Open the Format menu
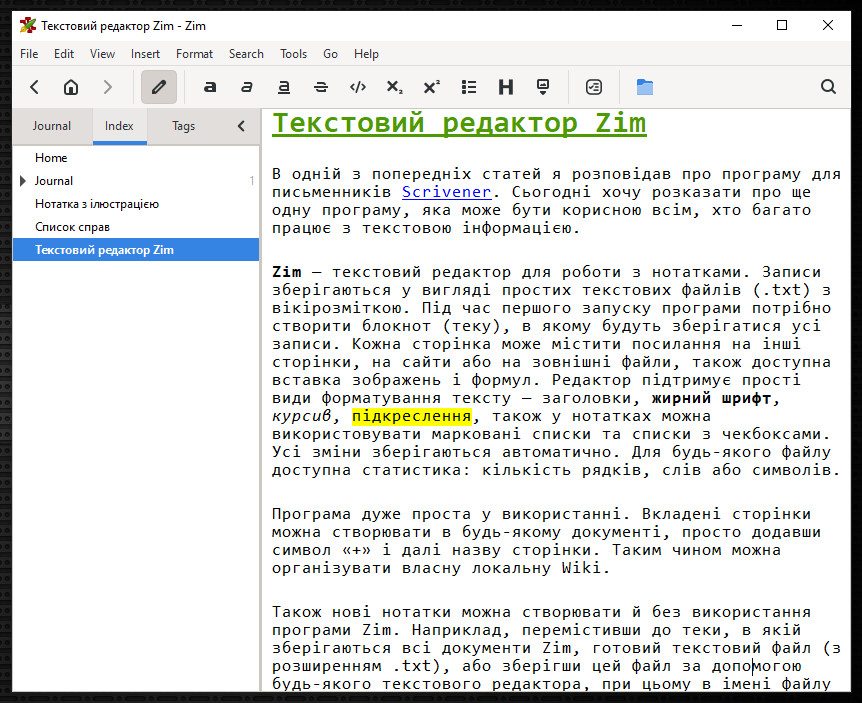This screenshot has height=703, width=862. 194,54
